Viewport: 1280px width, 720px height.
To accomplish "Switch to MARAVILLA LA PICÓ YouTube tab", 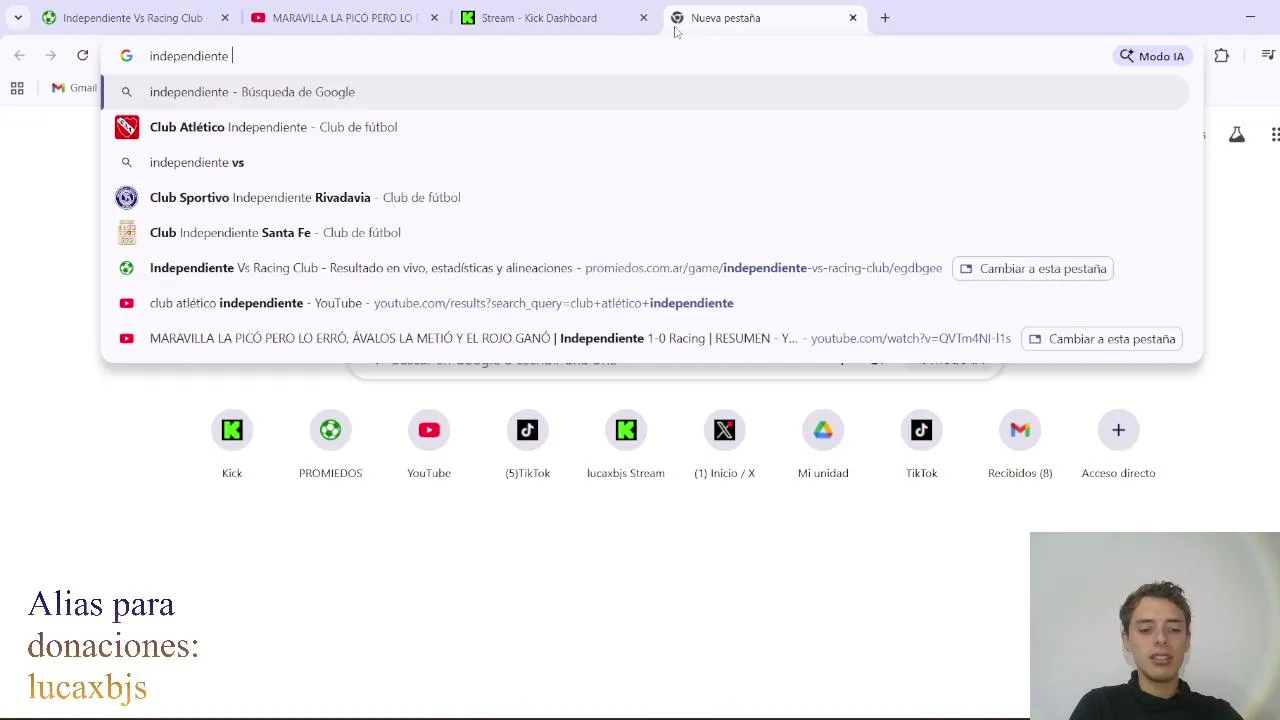I will 345,18.
